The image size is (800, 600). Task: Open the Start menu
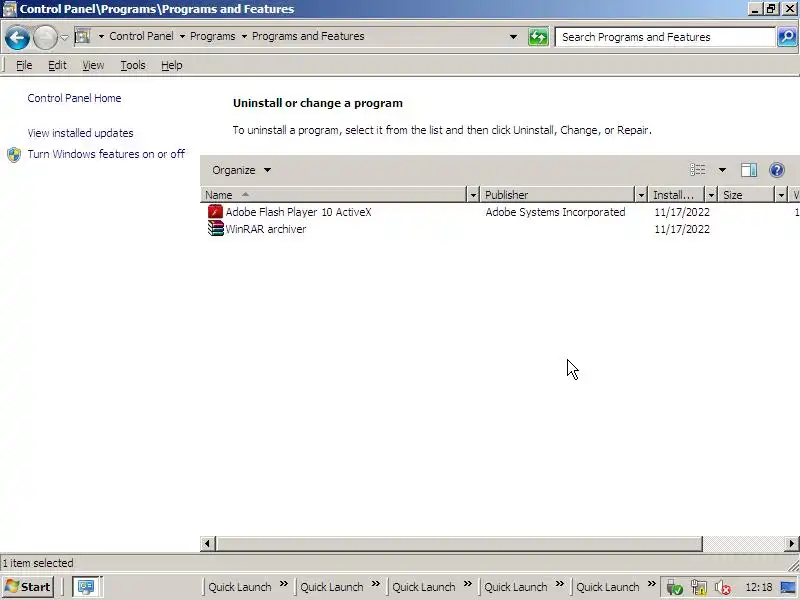click(x=29, y=587)
